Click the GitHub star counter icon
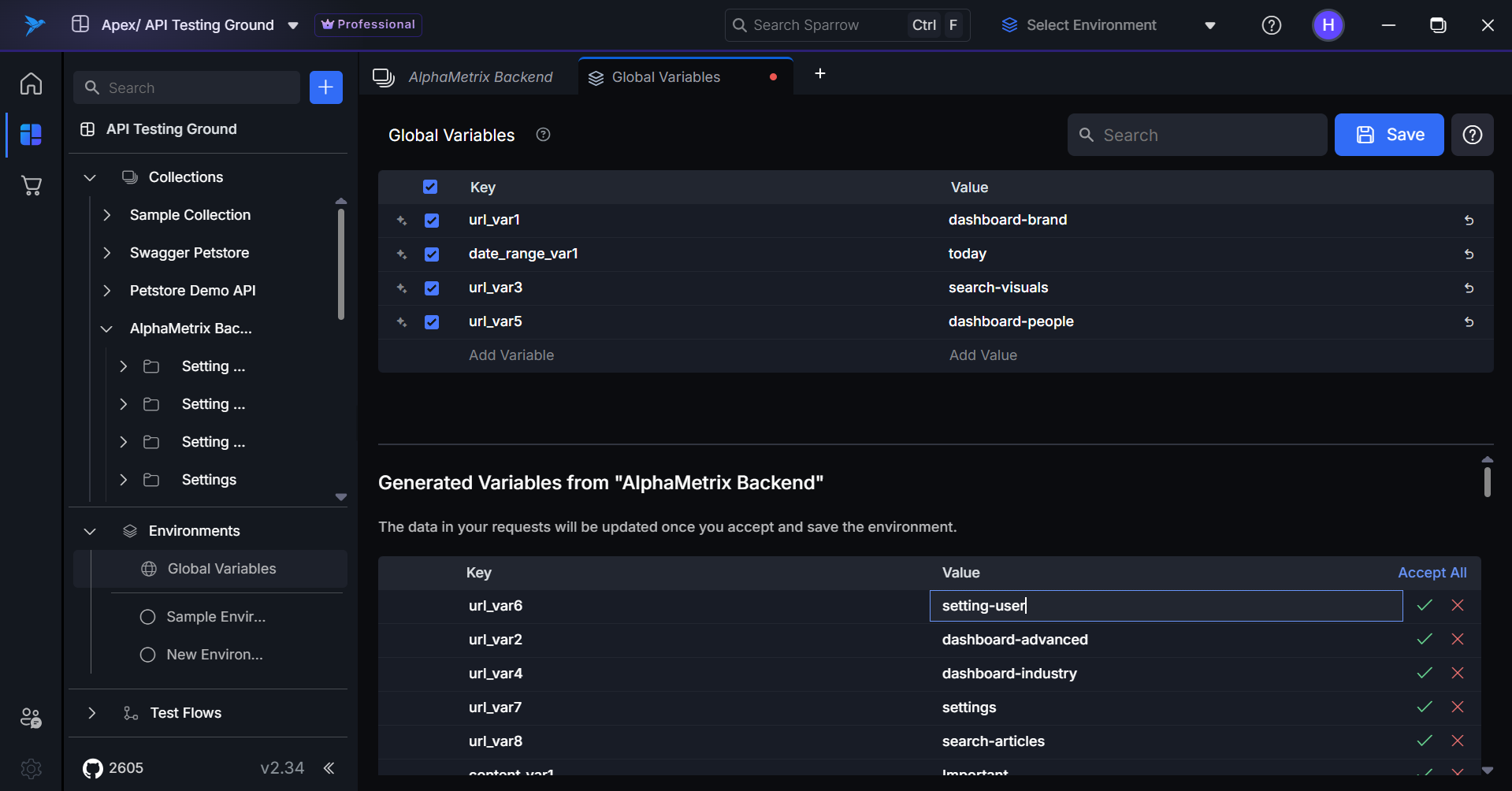This screenshot has width=1512, height=791. pos(91,768)
